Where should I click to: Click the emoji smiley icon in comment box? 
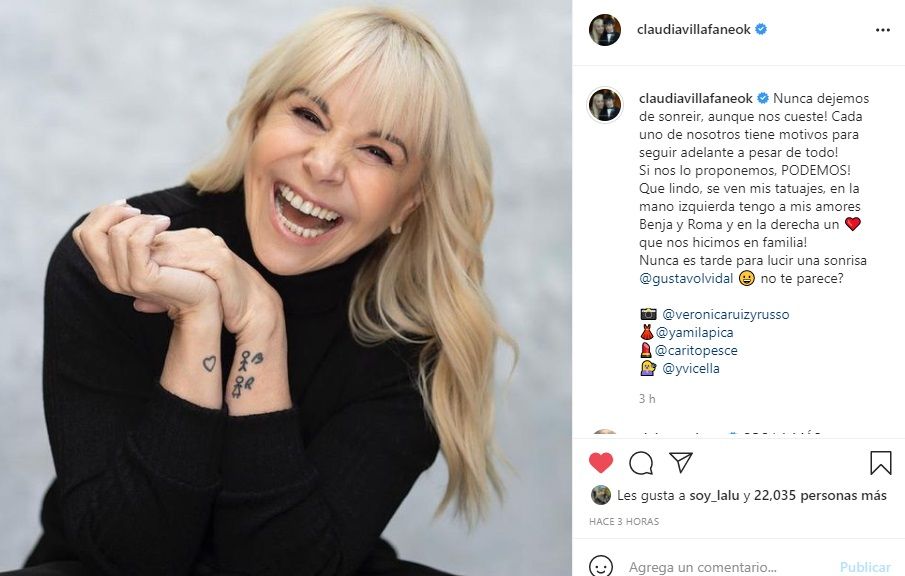tap(601, 567)
